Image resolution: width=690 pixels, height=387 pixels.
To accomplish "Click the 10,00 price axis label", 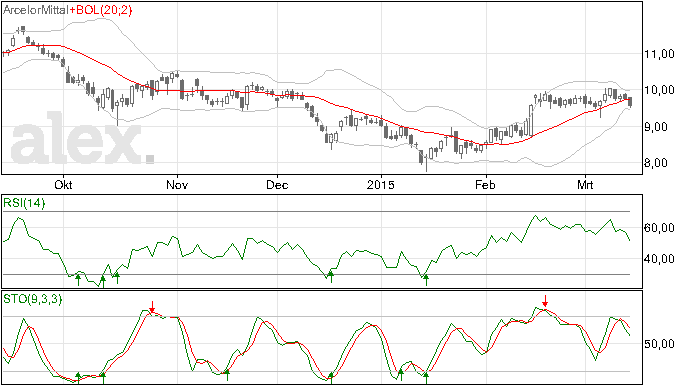I will tap(659, 90).
